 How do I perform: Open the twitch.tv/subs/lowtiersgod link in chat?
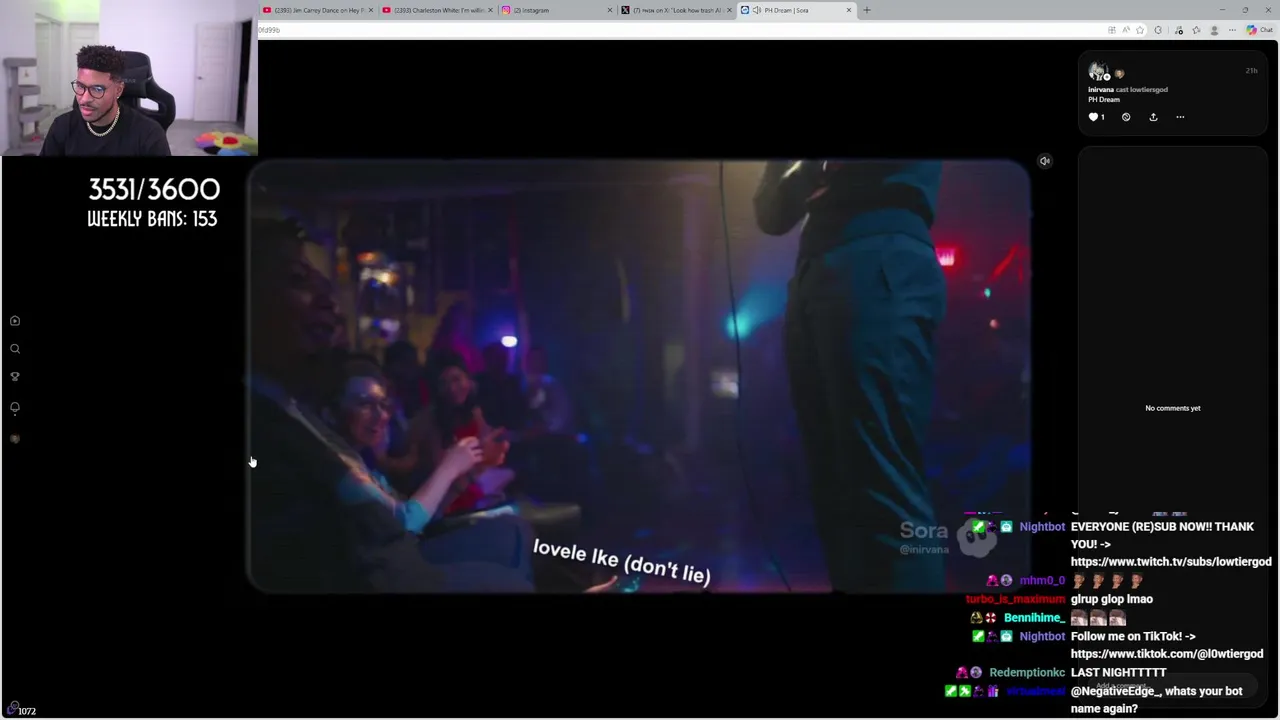click(1171, 562)
